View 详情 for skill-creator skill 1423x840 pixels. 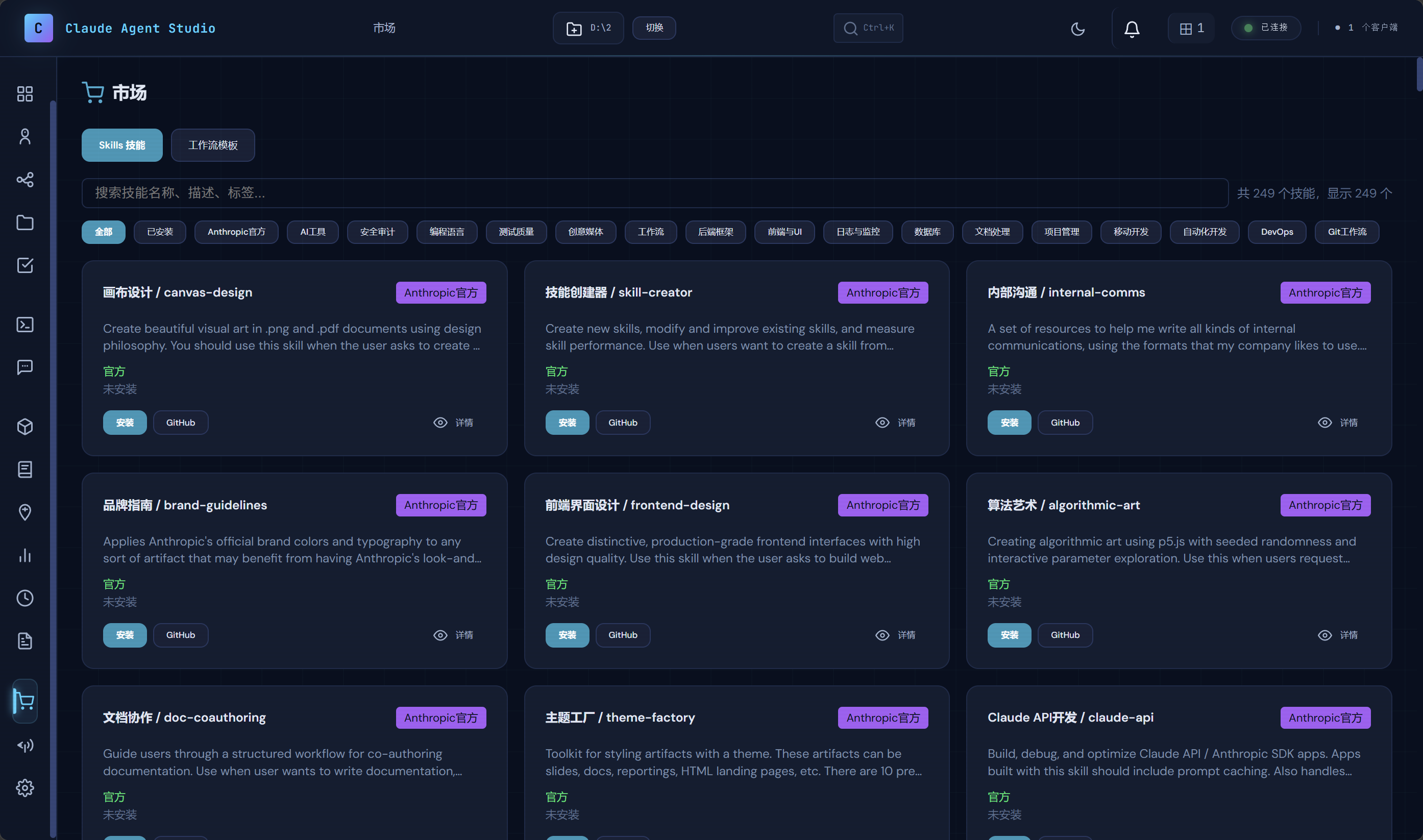[x=895, y=423]
